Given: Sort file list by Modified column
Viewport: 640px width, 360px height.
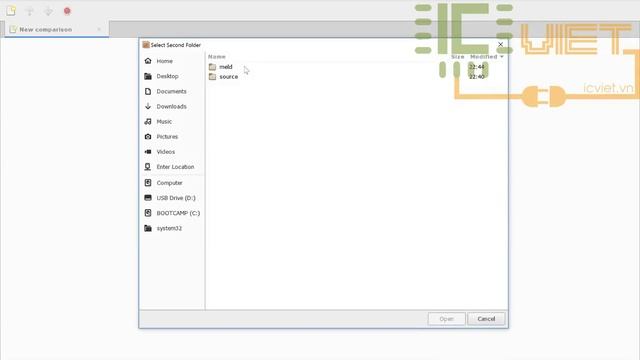Looking at the screenshot, I should coord(486,57).
